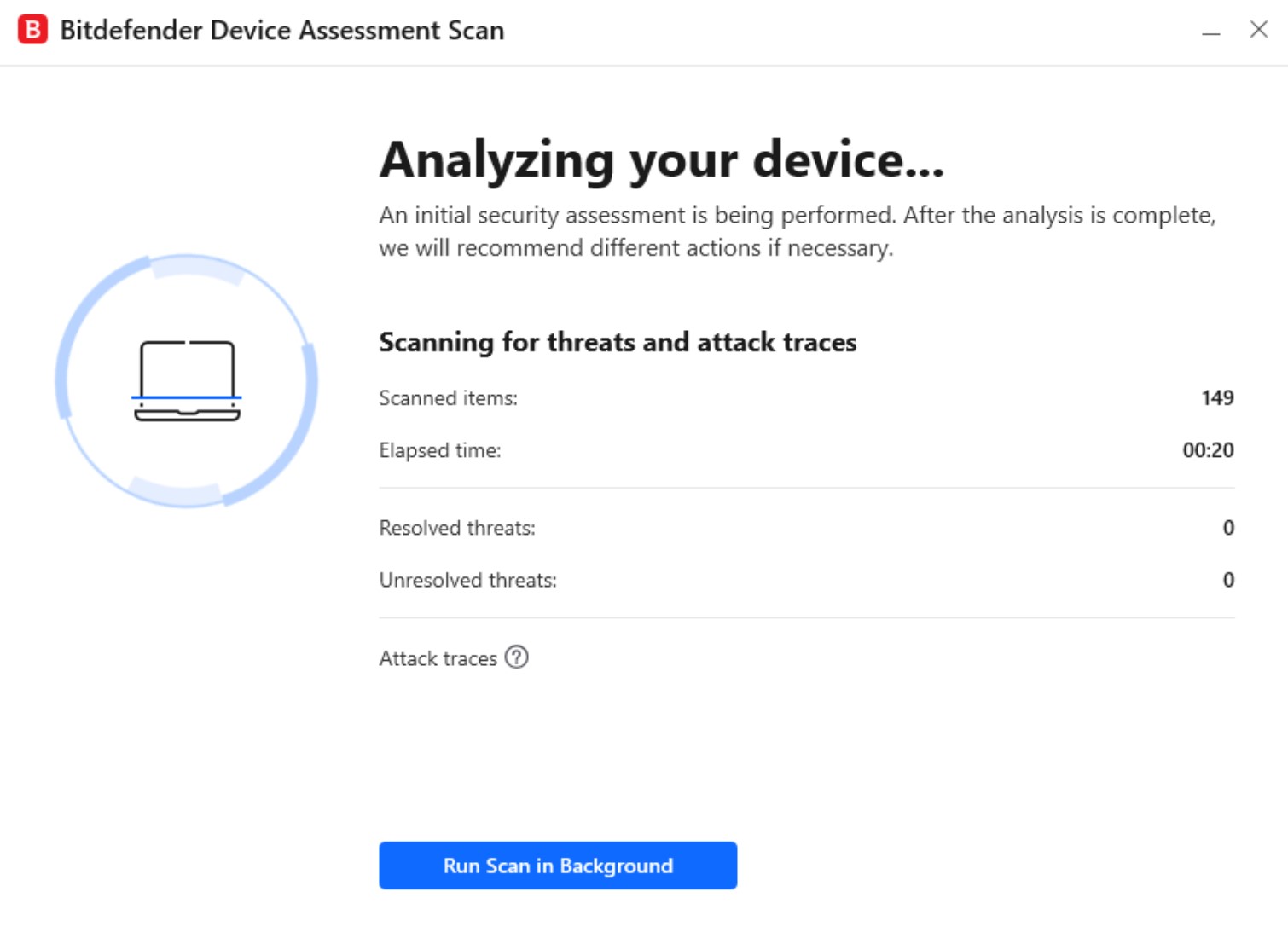Select the elapsed time value 00:20
The height and width of the screenshot is (938, 1288).
click(x=1208, y=450)
